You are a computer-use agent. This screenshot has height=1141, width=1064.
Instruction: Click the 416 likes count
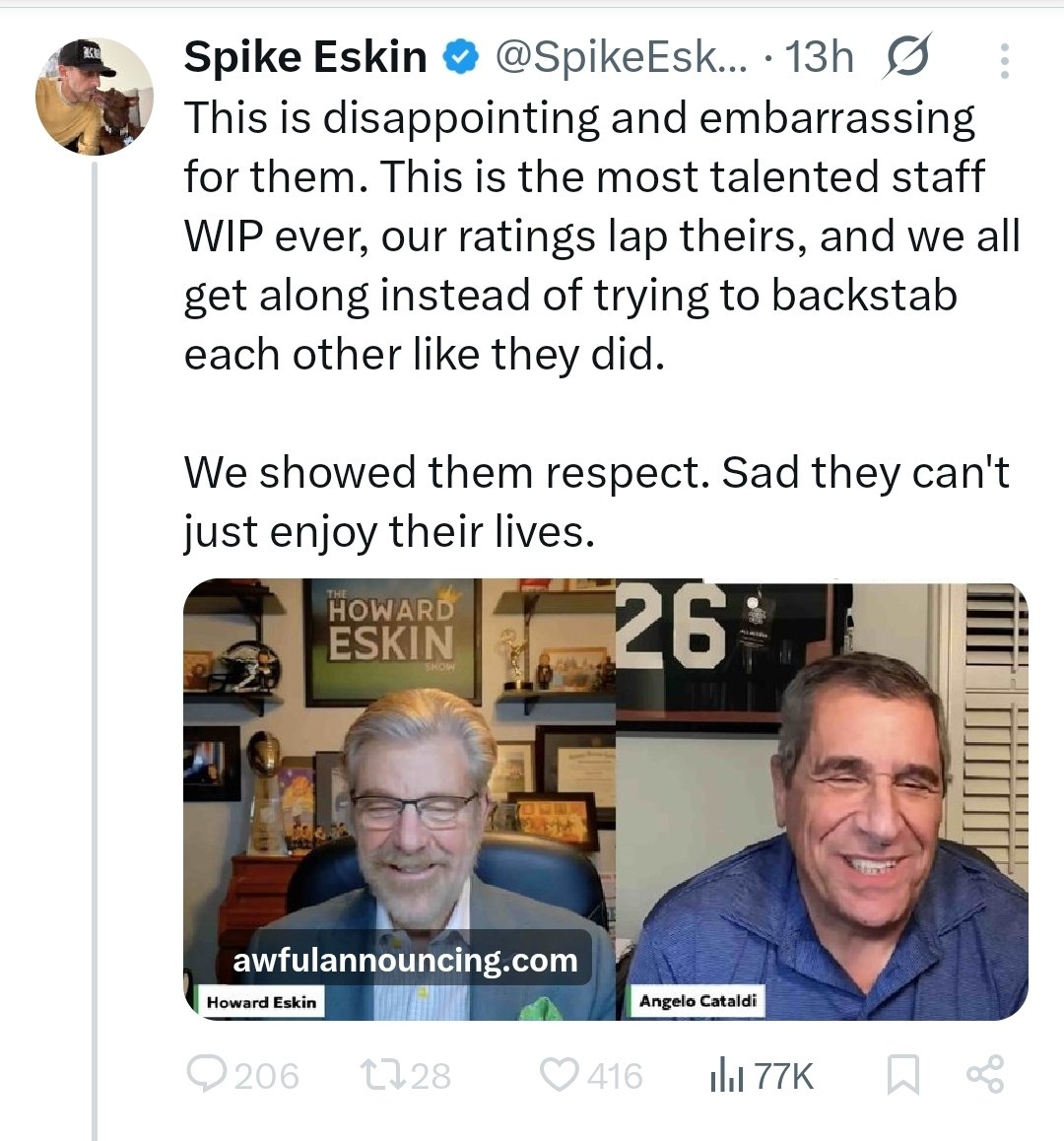point(615,1076)
